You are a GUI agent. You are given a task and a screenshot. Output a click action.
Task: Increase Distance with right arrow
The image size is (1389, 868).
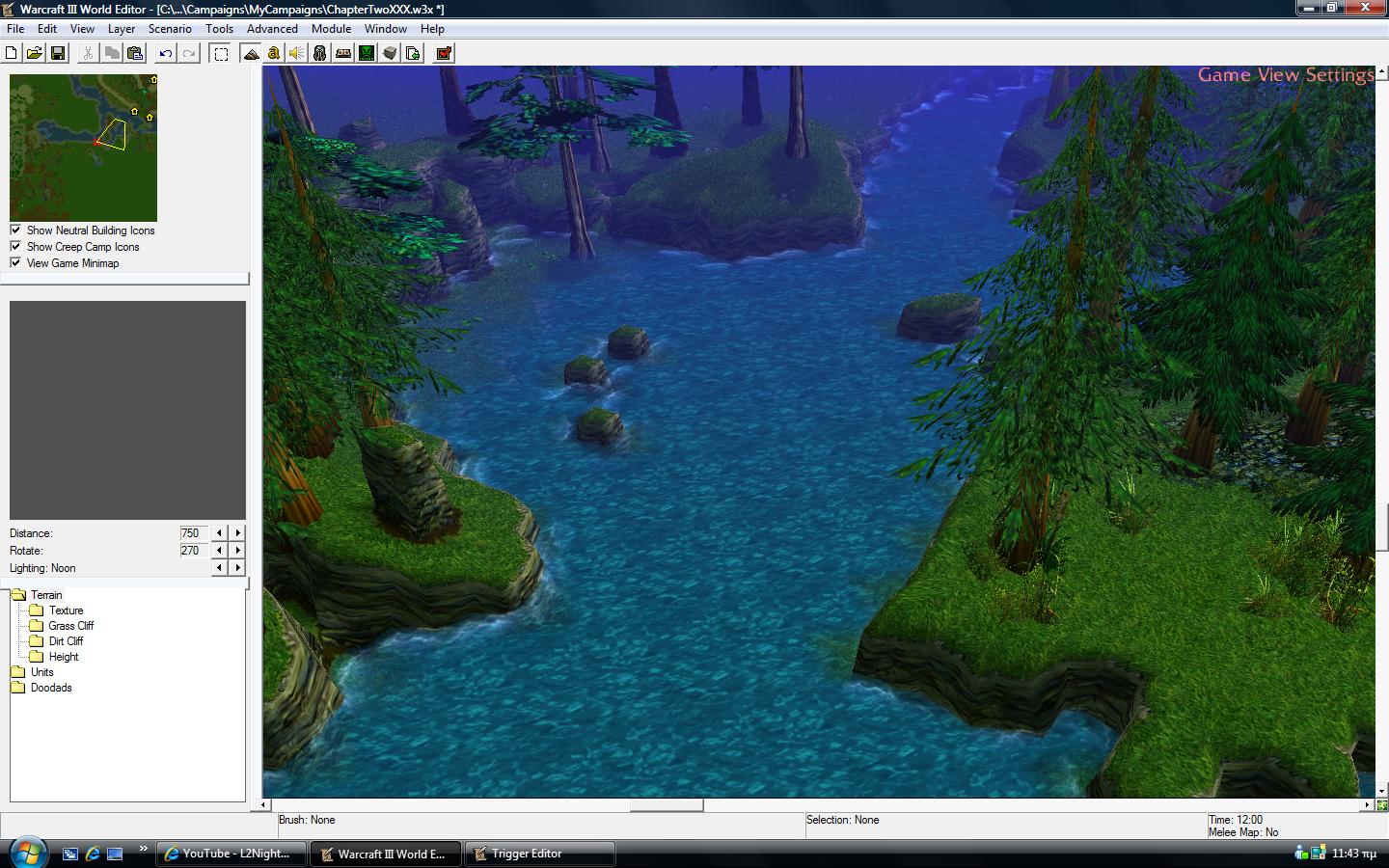(x=237, y=532)
